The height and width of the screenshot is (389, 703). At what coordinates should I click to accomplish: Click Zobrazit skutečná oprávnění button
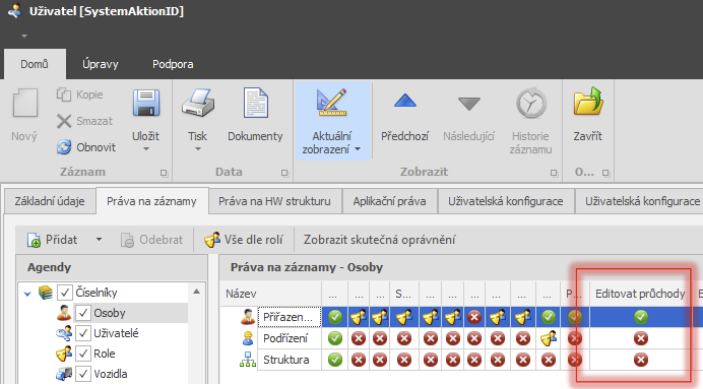379,240
